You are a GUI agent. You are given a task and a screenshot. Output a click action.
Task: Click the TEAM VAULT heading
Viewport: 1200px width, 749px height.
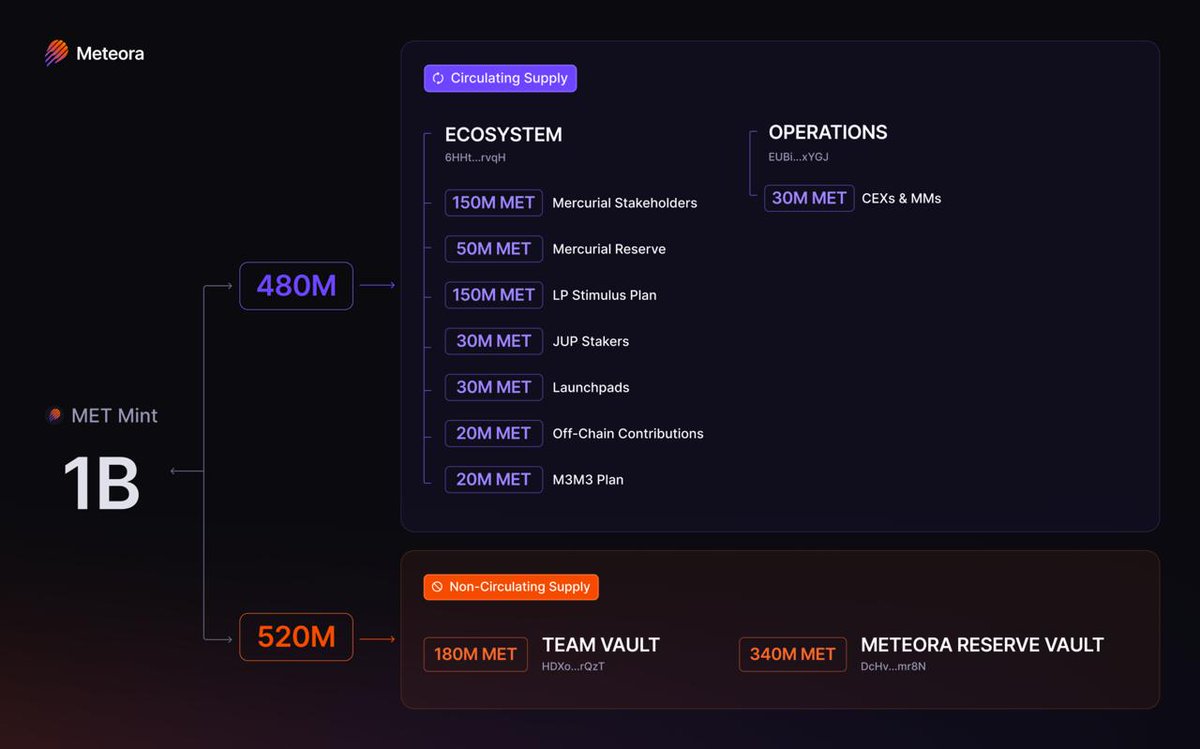(601, 645)
